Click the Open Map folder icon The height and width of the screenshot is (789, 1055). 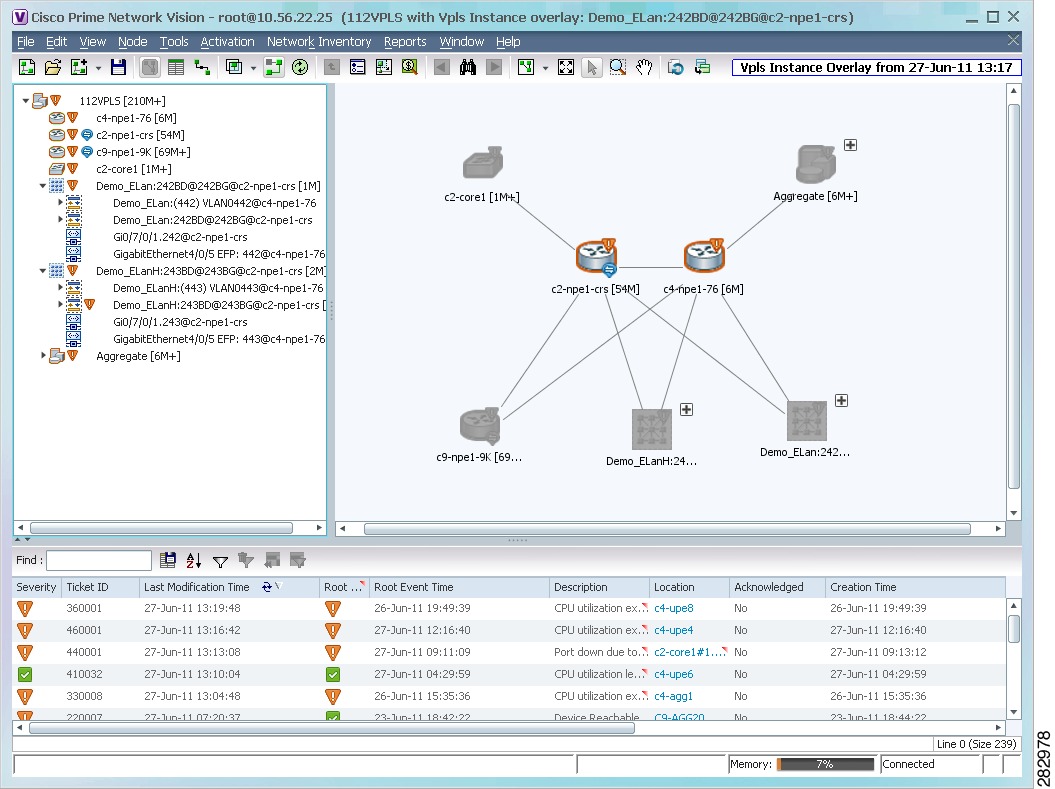(52, 67)
